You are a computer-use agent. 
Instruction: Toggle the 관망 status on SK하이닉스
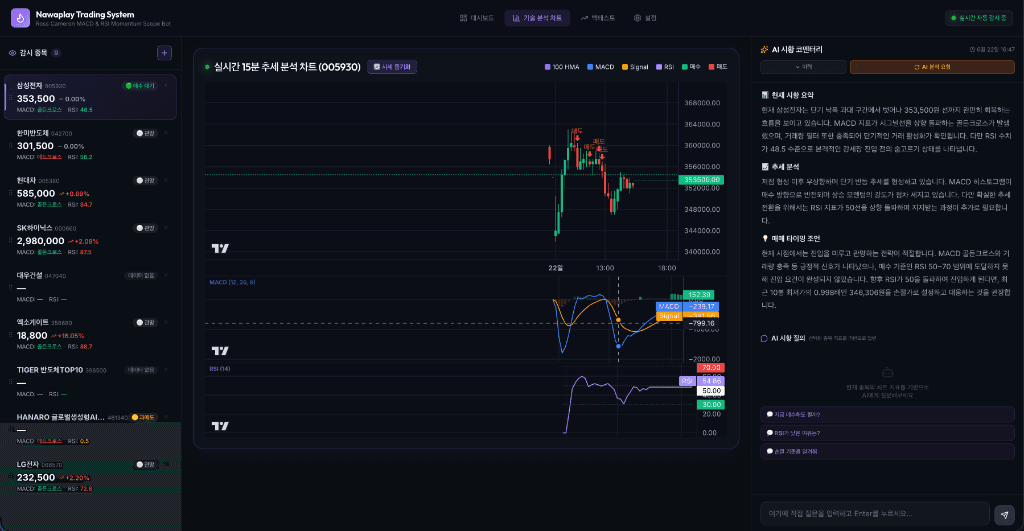click(146, 228)
